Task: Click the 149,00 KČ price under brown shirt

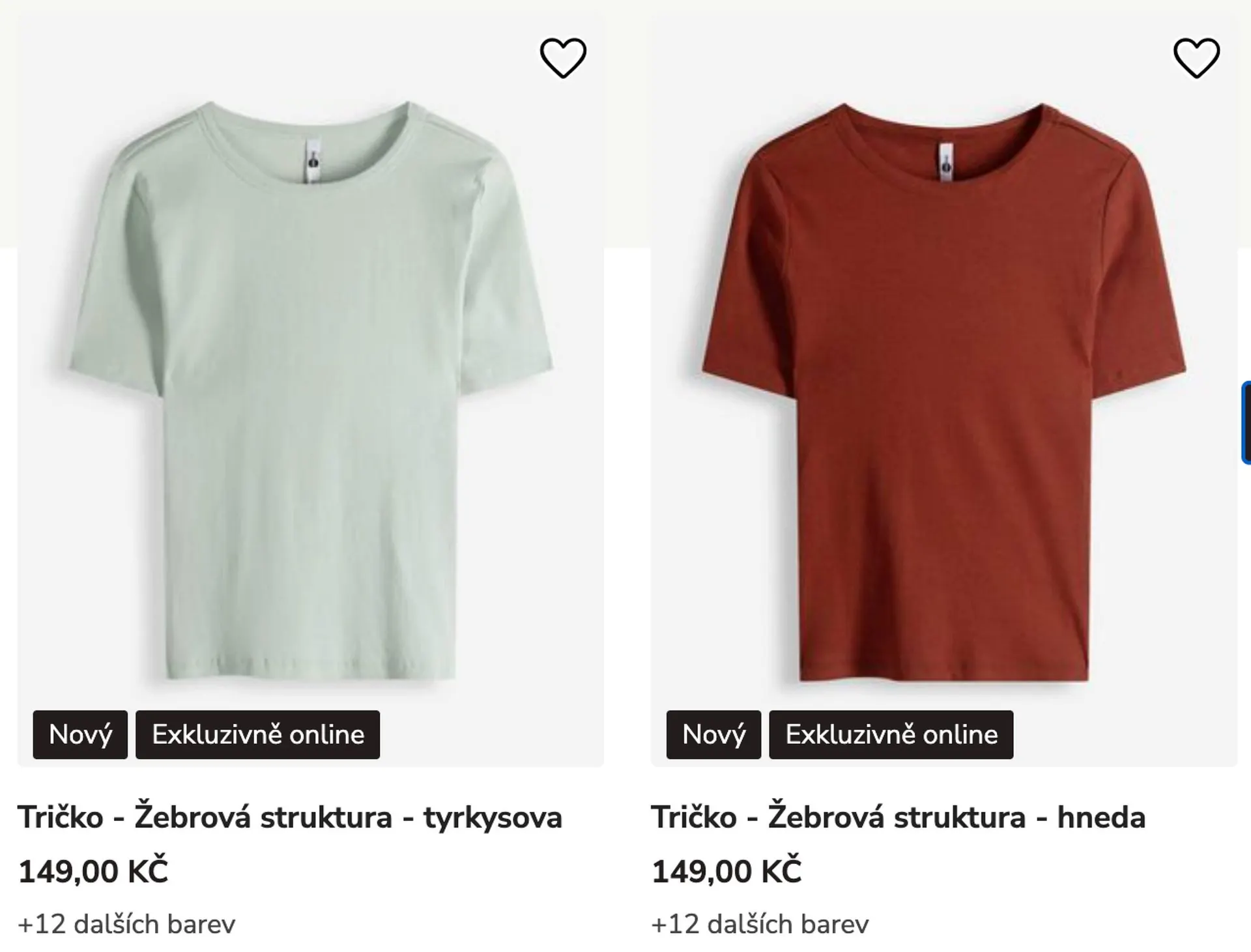Action: click(x=726, y=871)
